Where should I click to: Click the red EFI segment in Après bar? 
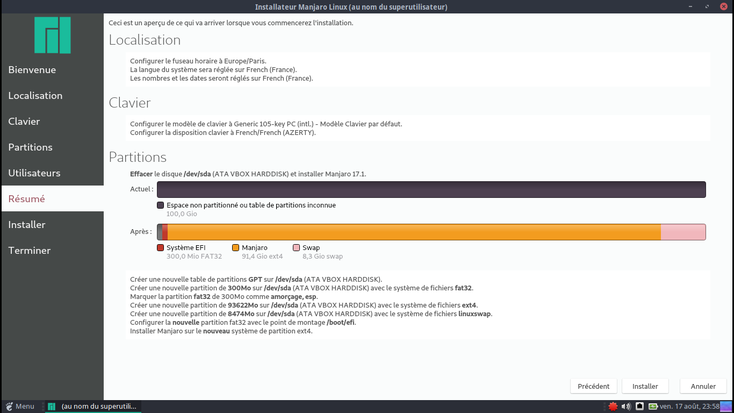pyautogui.click(x=165, y=232)
